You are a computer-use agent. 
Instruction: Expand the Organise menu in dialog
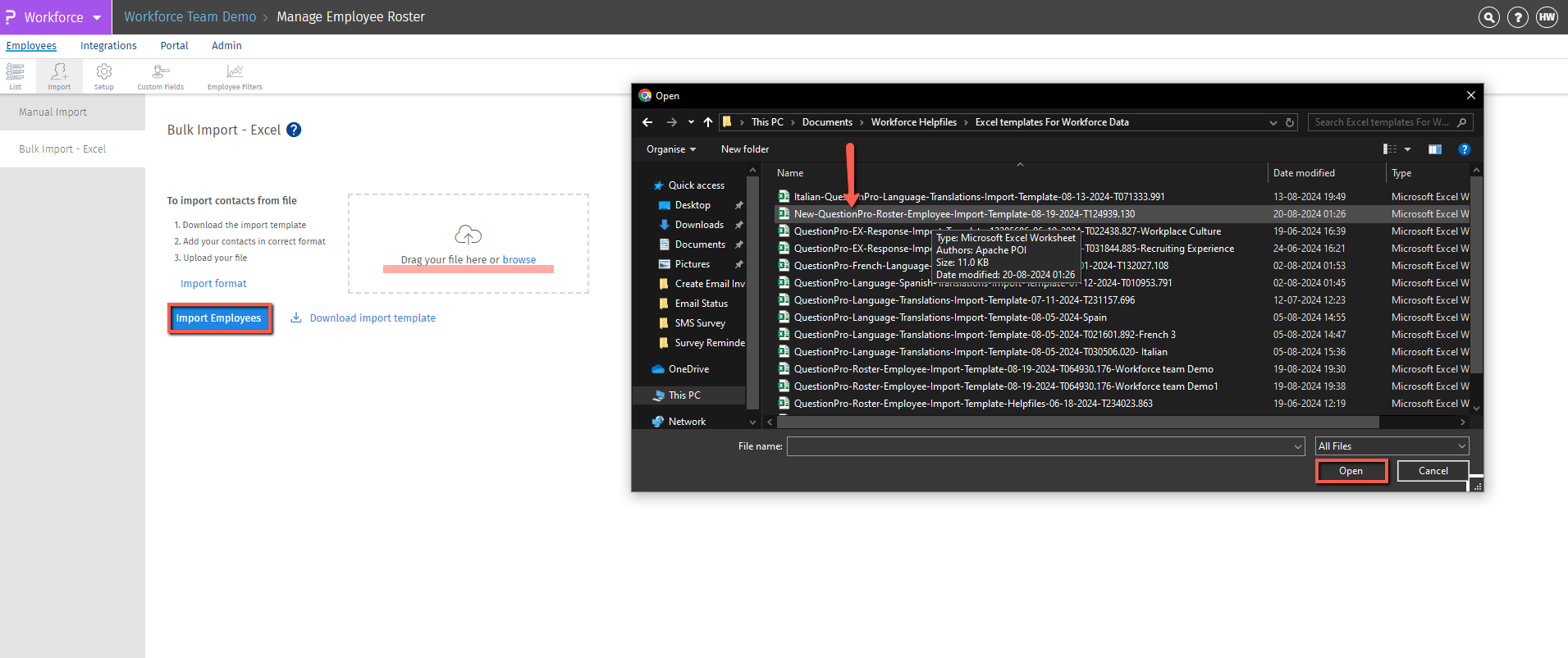point(670,149)
